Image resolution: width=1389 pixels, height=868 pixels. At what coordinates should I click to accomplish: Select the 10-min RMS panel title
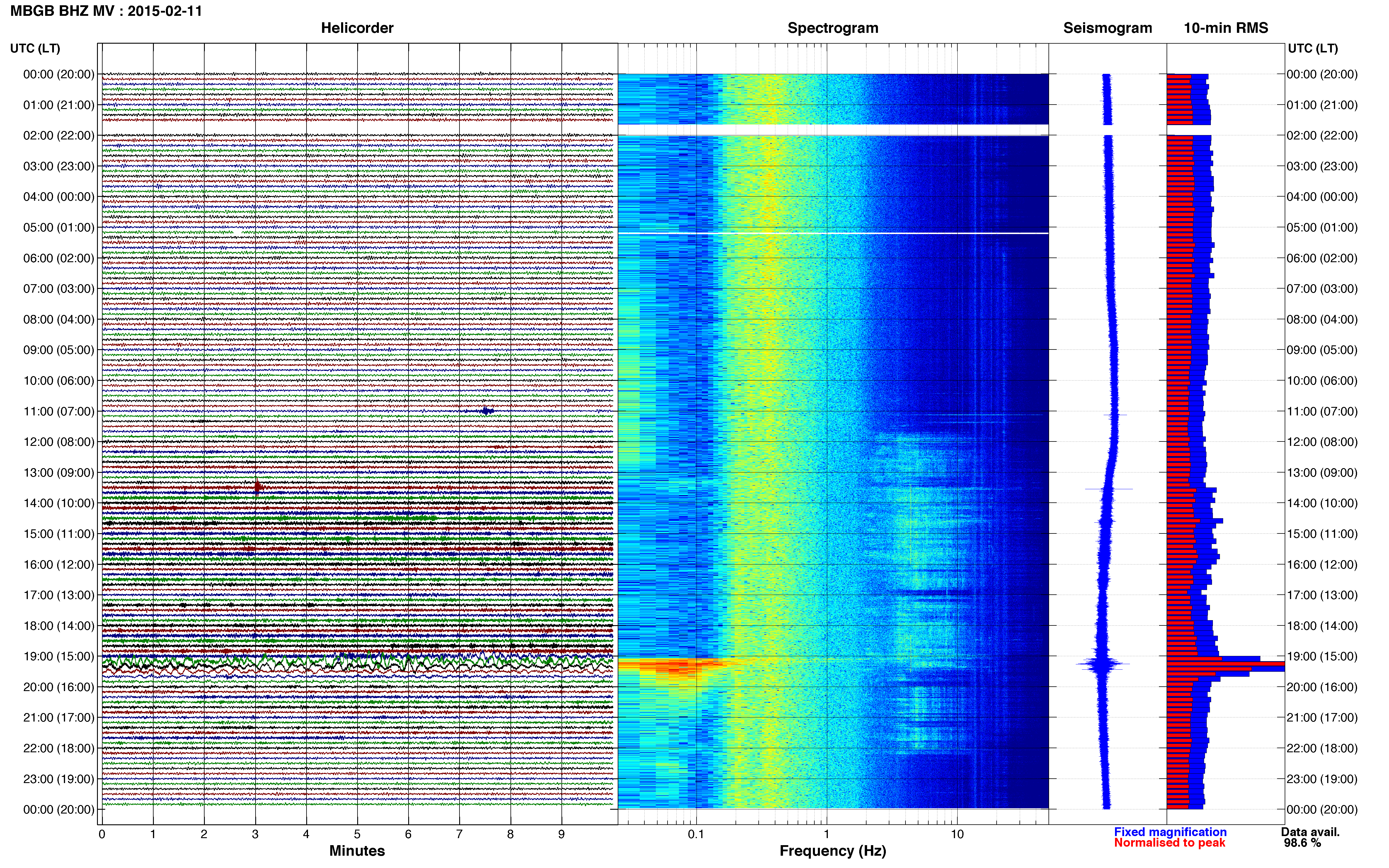coord(1226,28)
